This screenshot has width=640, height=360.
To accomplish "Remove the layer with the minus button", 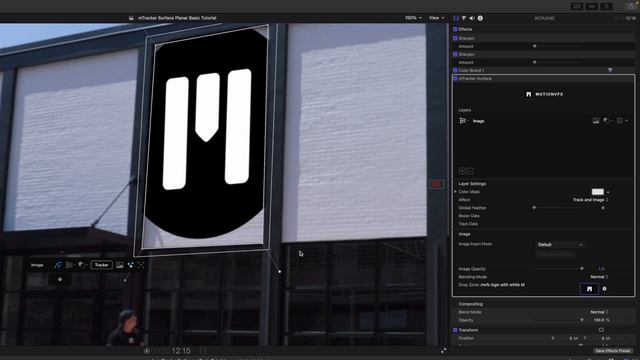I will [470, 171].
